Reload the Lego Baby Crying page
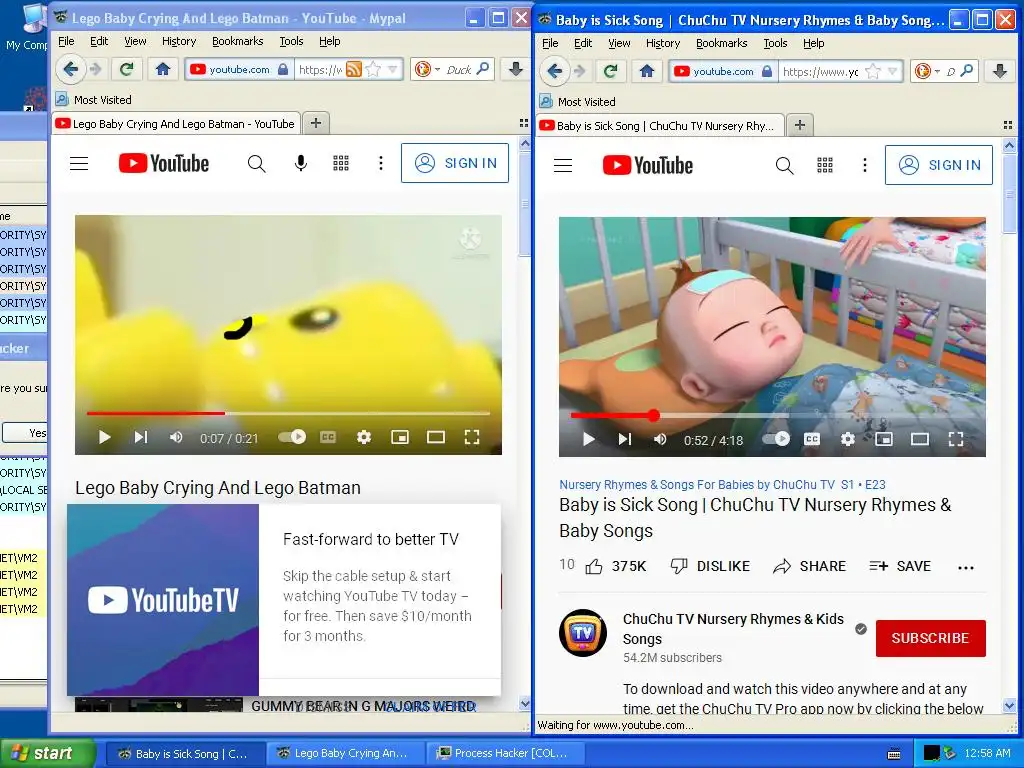 coord(127,69)
